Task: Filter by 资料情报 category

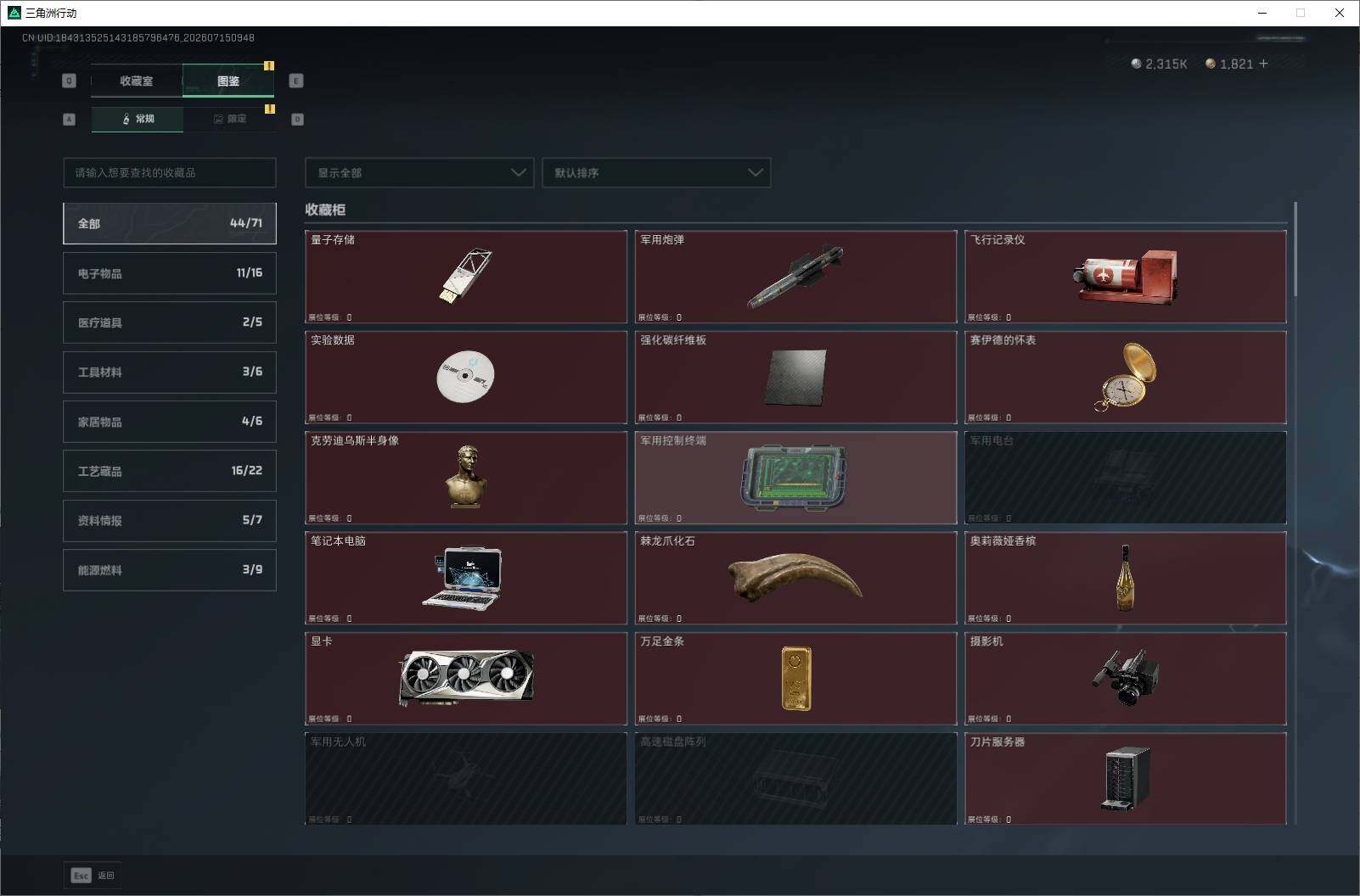Action: point(170,520)
